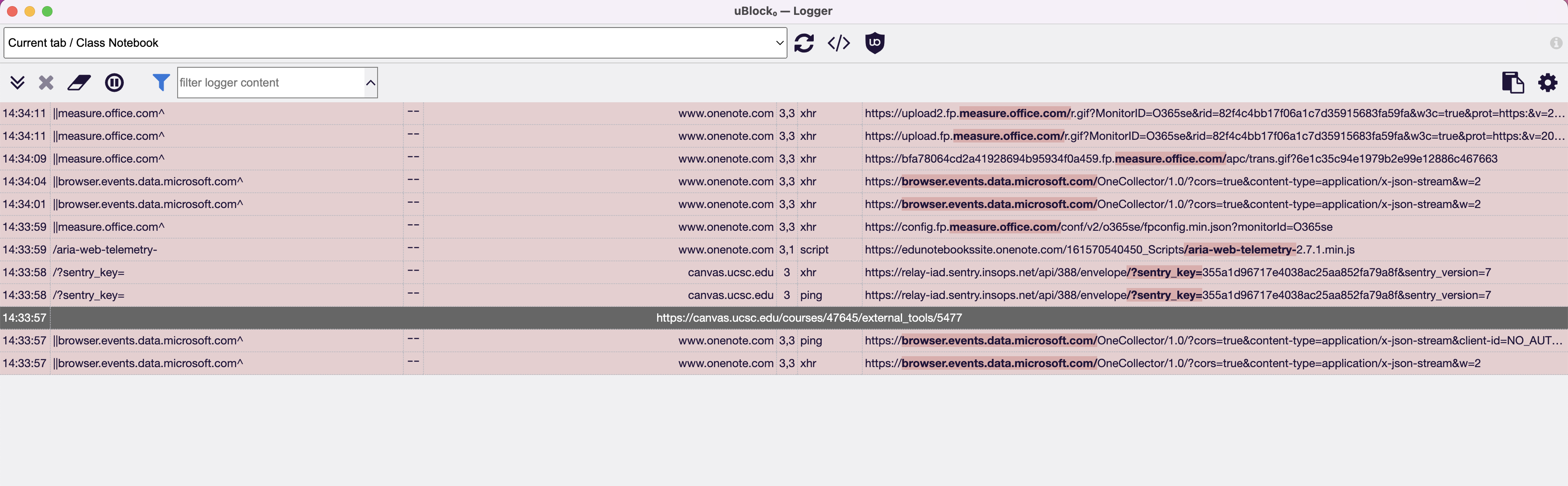Image resolution: width=1568 pixels, height=486 pixels.
Task: Open the Current tab / Class Notebook selector
Action: click(395, 42)
